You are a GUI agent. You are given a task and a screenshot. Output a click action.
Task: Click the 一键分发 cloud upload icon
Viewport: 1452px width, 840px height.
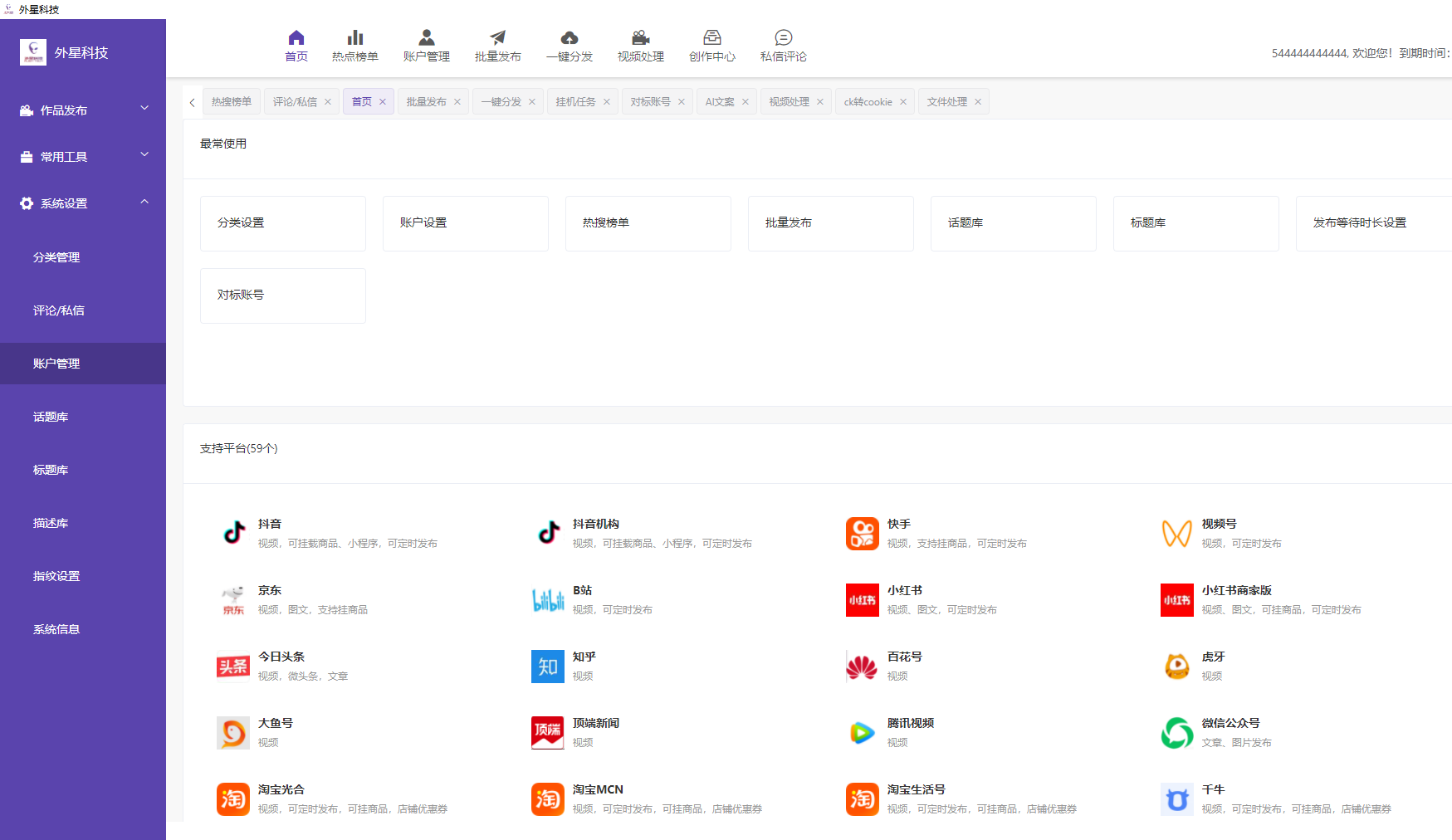[570, 37]
